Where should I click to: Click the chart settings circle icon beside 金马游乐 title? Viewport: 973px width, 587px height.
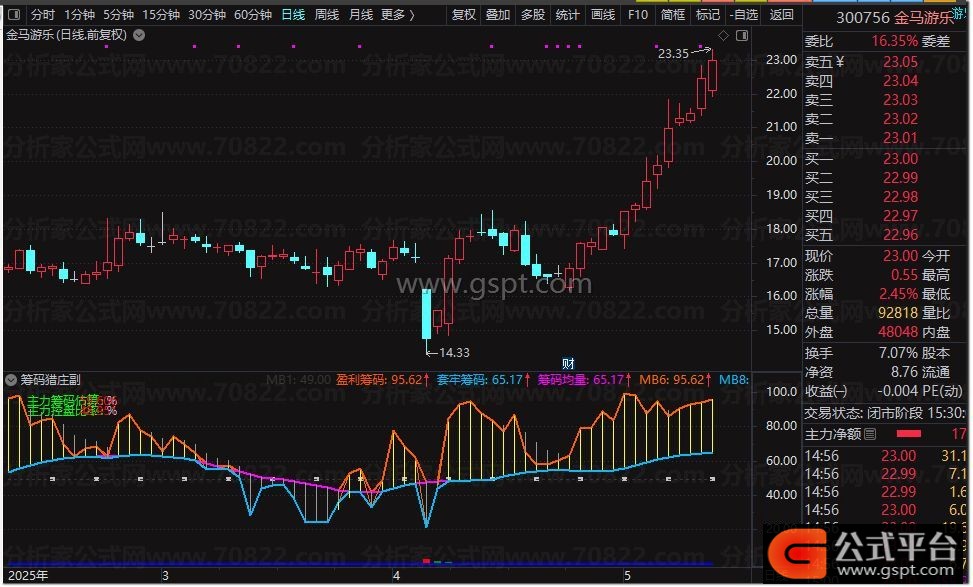tap(137, 35)
